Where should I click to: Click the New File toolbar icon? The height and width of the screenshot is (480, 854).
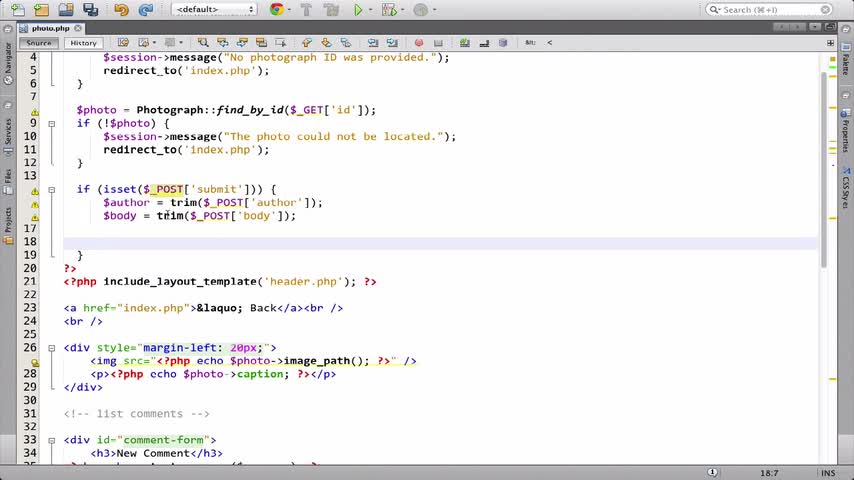pyautogui.click(x=18, y=9)
